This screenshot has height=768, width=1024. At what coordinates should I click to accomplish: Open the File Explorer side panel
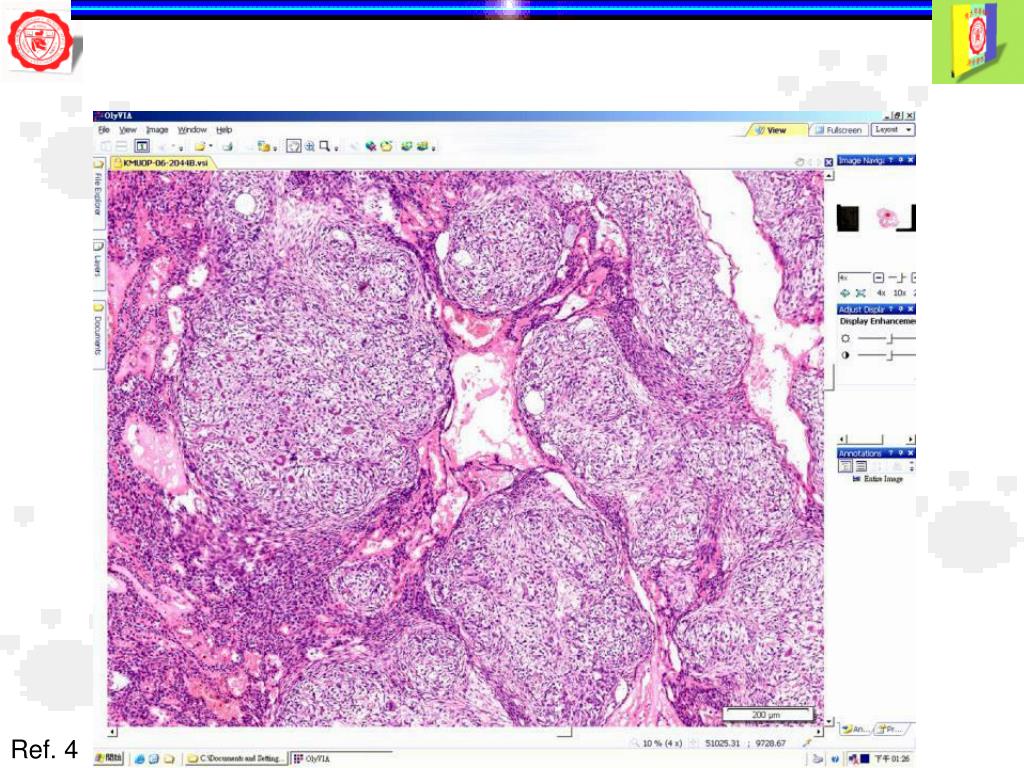click(x=99, y=193)
